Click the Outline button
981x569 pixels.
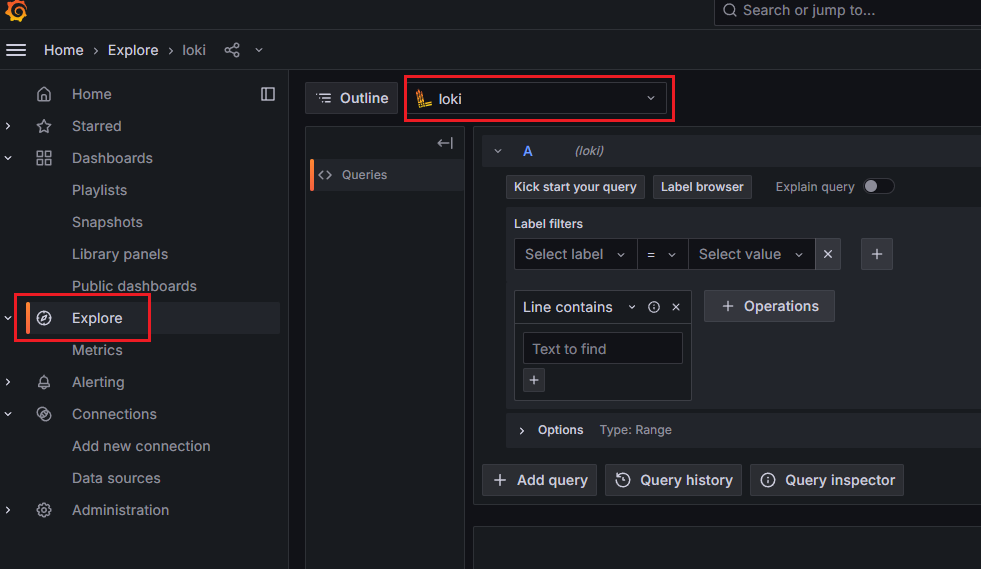point(352,98)
